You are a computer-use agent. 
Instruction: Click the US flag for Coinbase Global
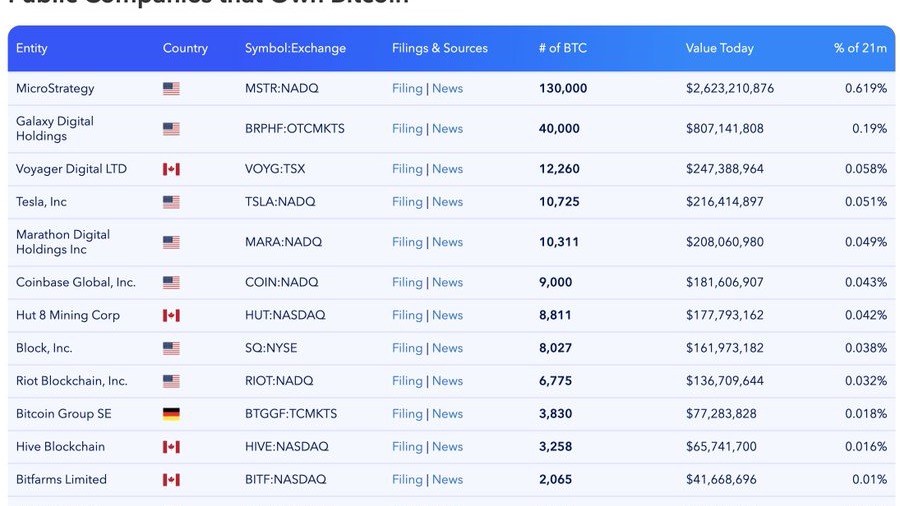point(171,283)
